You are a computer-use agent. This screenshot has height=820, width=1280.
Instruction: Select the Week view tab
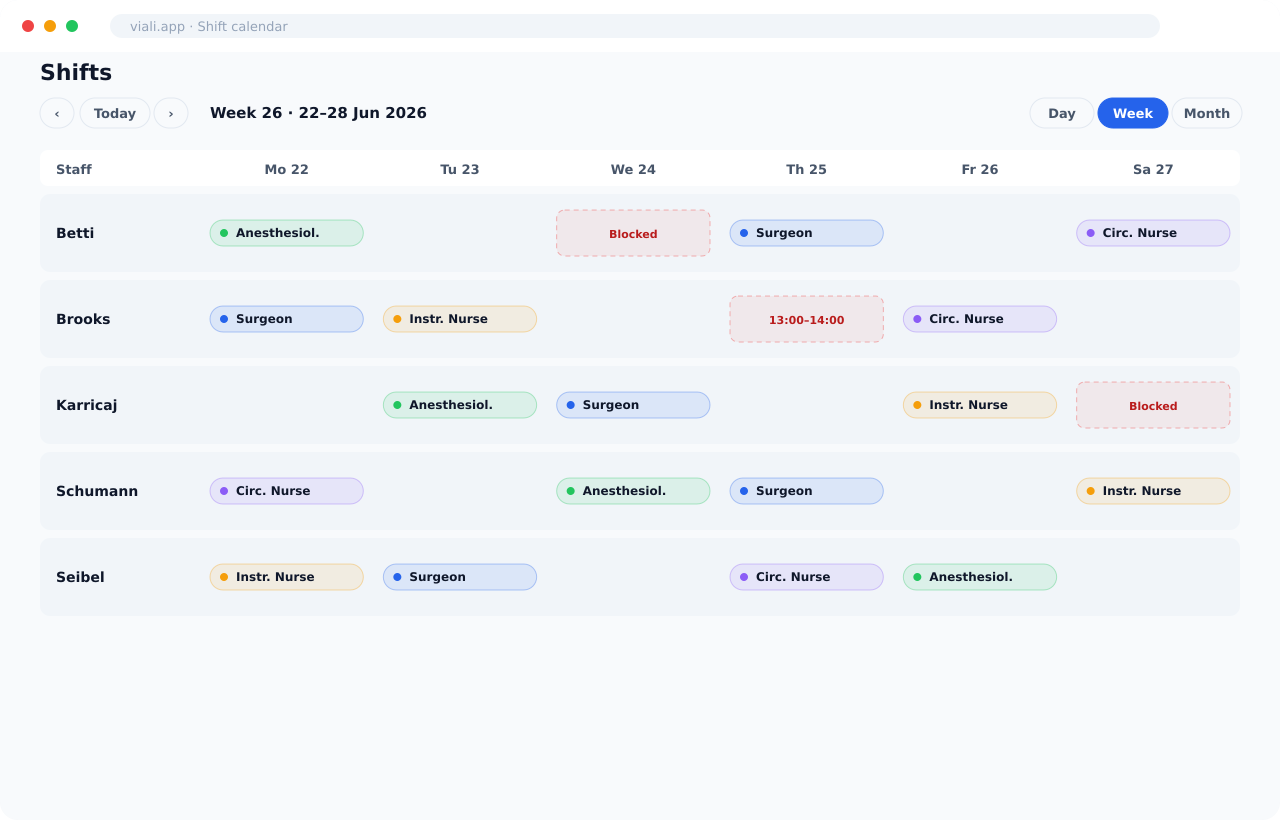(1133, 113)
